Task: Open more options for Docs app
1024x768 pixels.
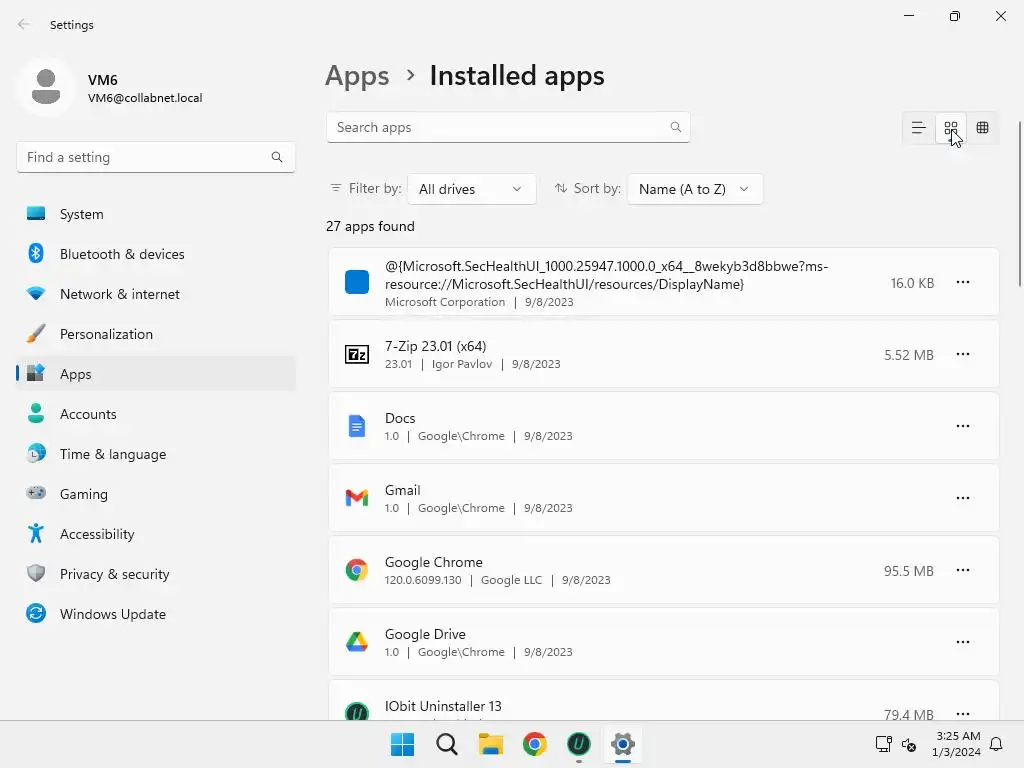Action: 963,426
